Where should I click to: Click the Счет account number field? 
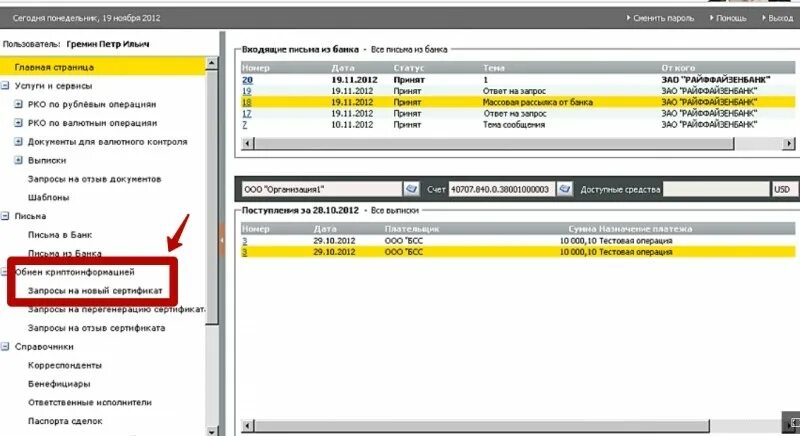(x=502, y=189)
